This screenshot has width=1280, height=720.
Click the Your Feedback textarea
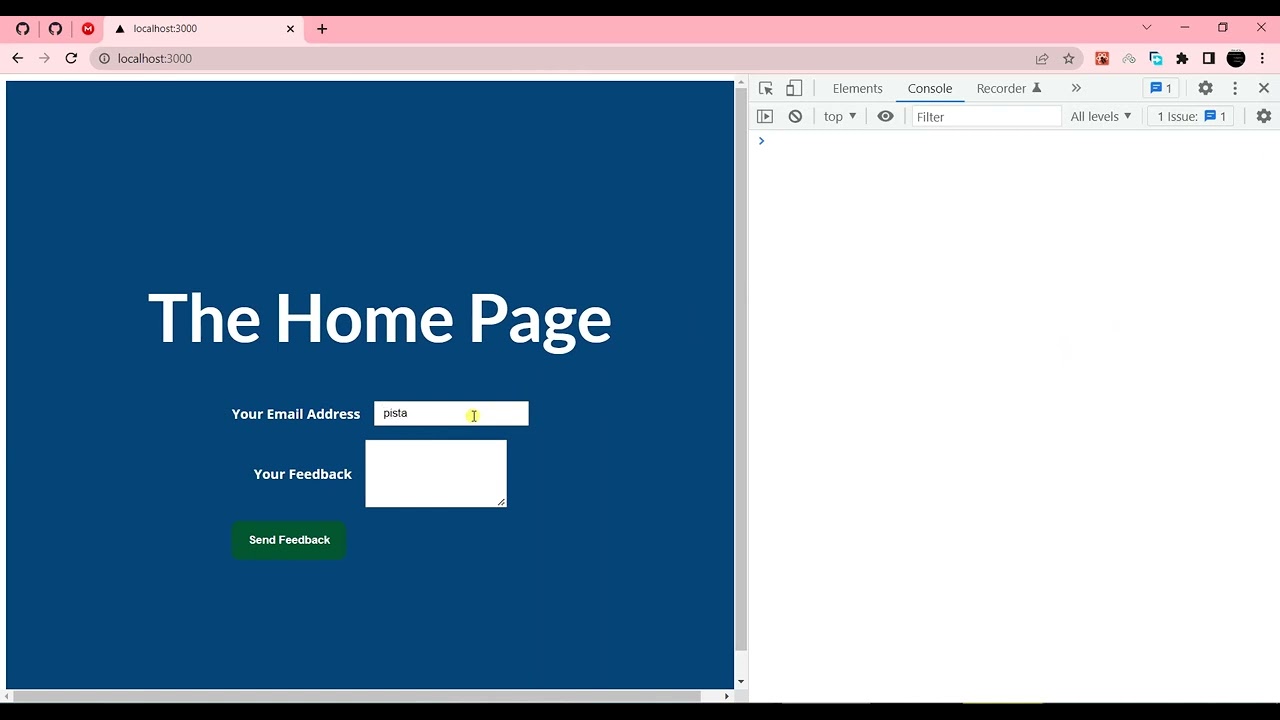tap(436, 473)
